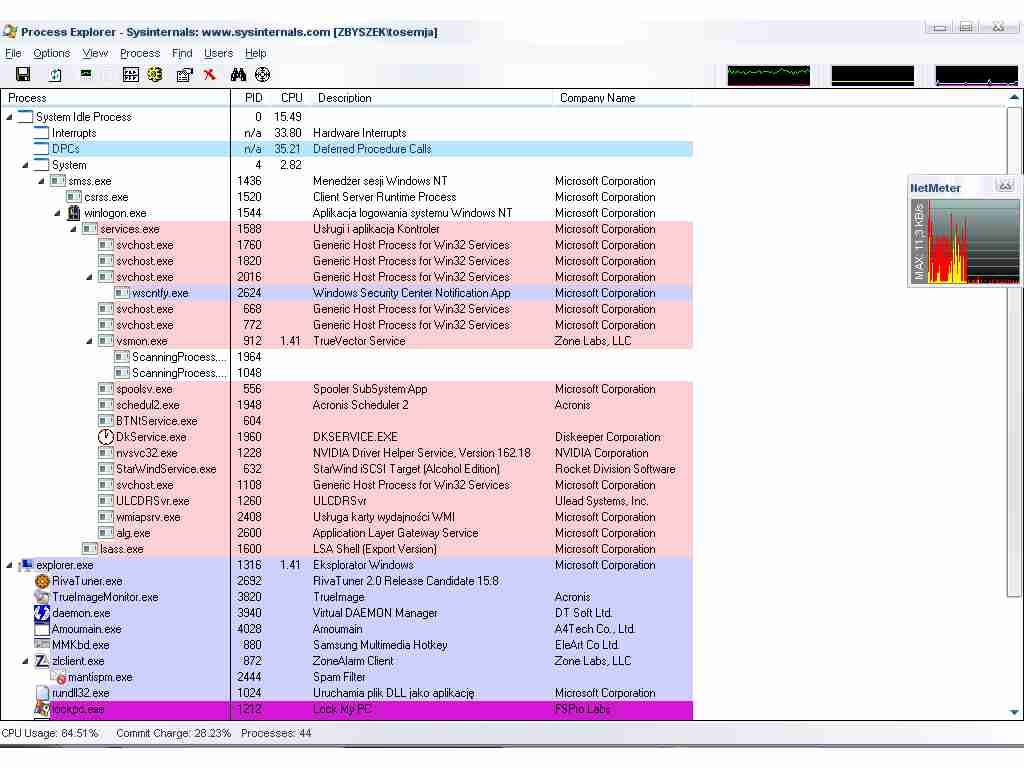Screen dimensions: 1024x768
Task: Open the Find menu
Action: pyautogui.click(x=182, y=54)
